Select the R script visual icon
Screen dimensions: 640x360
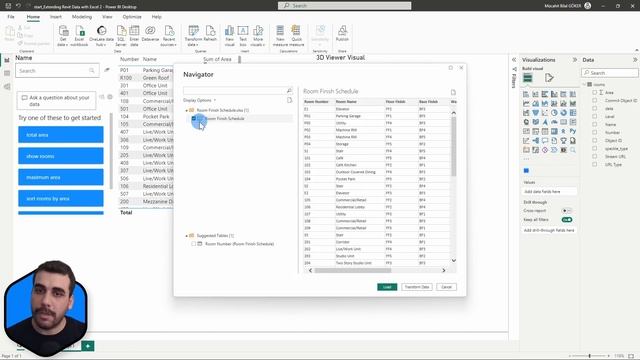click(x=564, y=131)
